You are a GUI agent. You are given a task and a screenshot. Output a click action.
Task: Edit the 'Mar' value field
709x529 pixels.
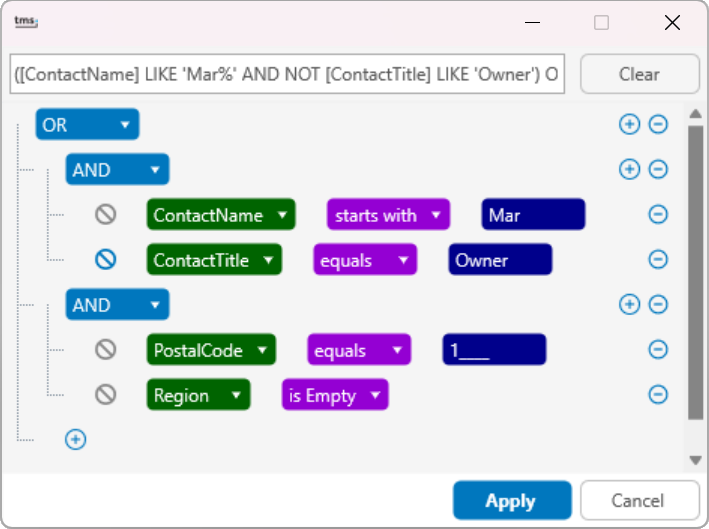(534, 214)
